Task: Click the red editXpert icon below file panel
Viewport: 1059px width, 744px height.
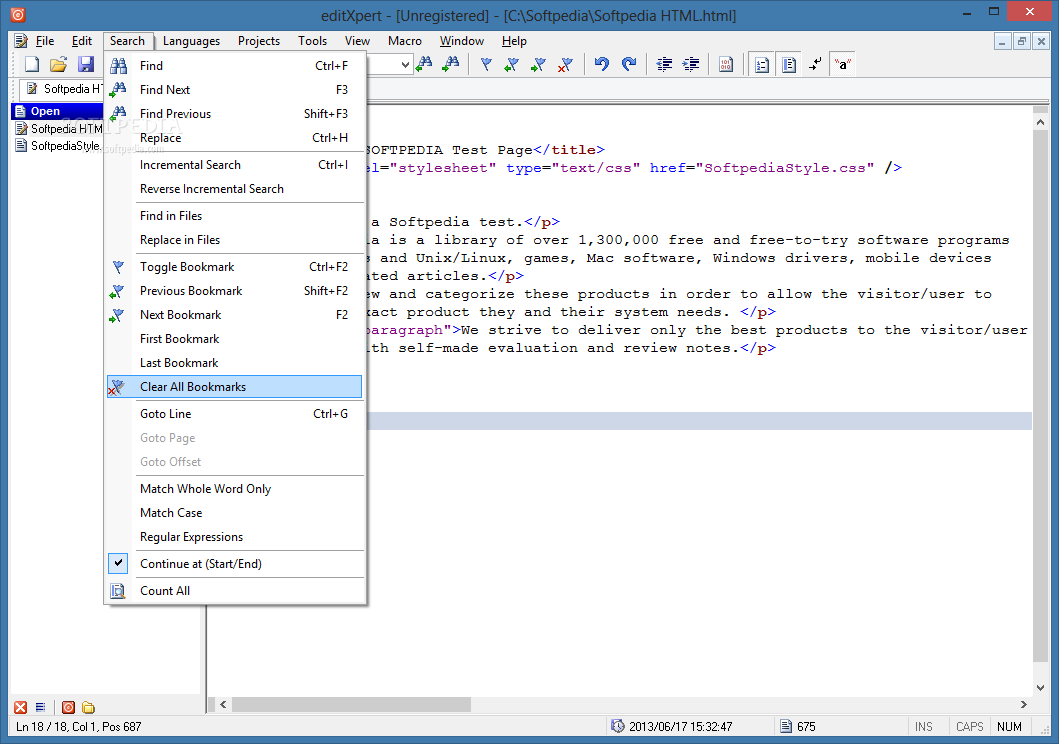Action: coord(68,707)
